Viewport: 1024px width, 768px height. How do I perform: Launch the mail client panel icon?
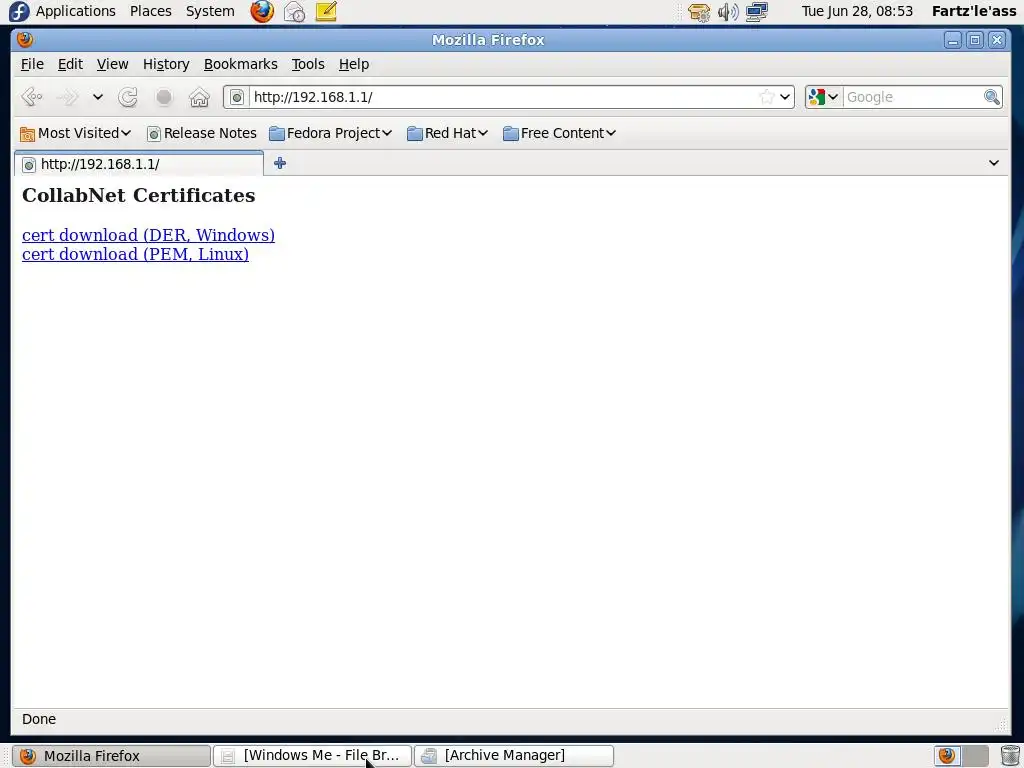[x=295, y=11]
